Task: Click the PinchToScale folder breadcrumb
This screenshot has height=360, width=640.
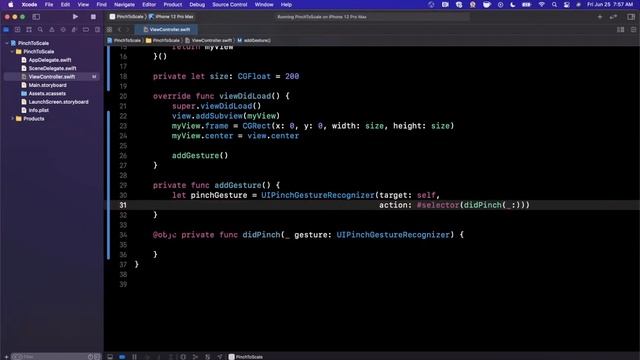Action: (163, 40)
